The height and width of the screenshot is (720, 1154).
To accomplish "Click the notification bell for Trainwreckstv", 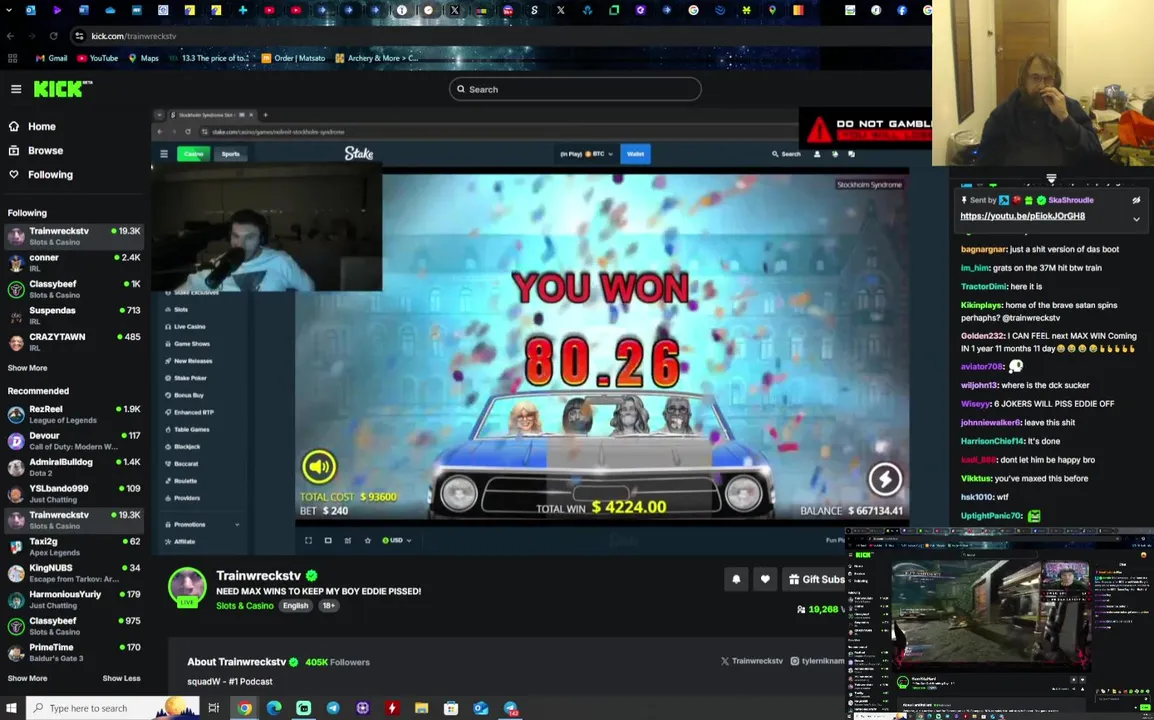I will pos(736,579).
